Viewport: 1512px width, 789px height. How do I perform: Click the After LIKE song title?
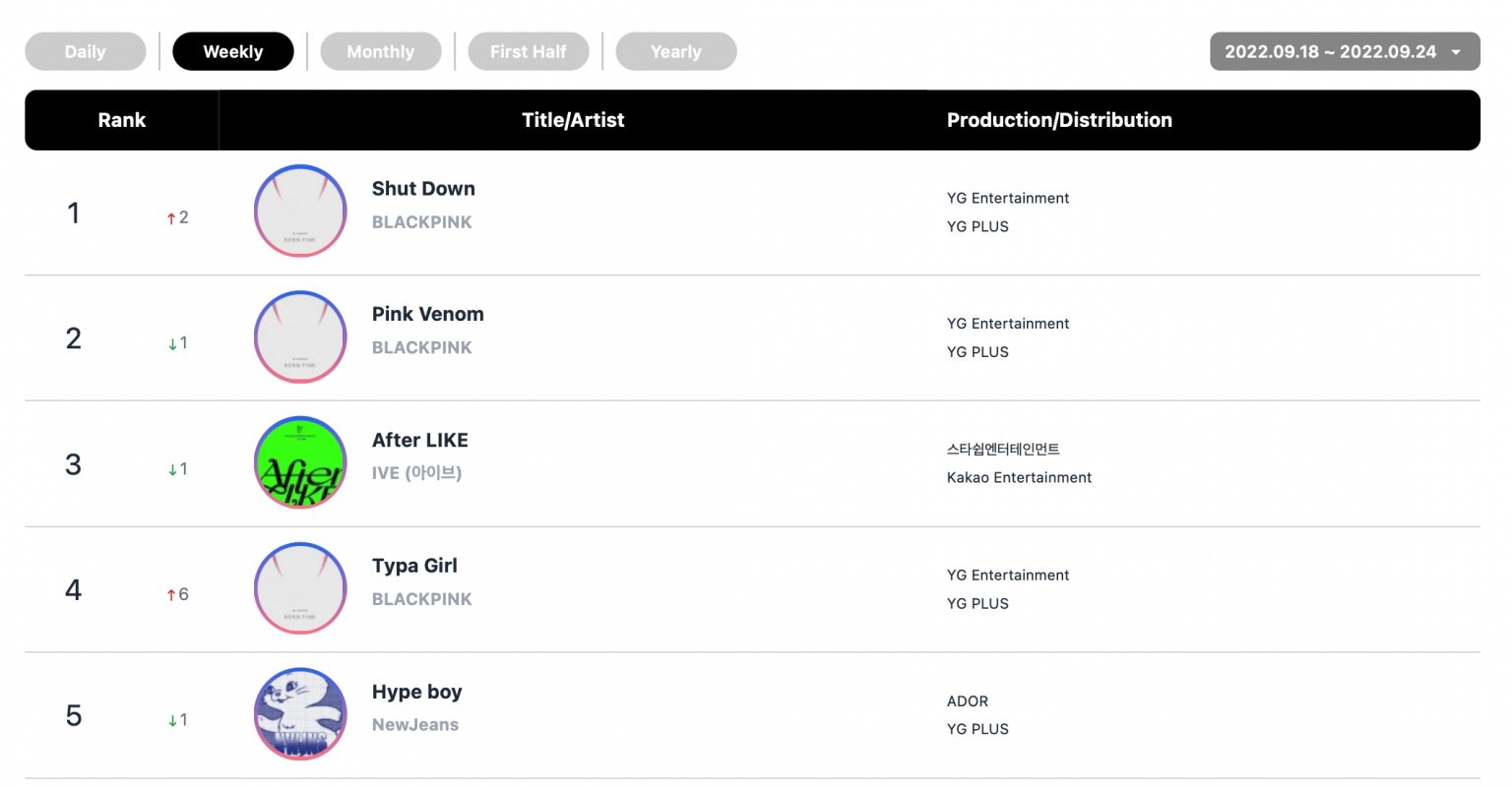click(420, 441)
